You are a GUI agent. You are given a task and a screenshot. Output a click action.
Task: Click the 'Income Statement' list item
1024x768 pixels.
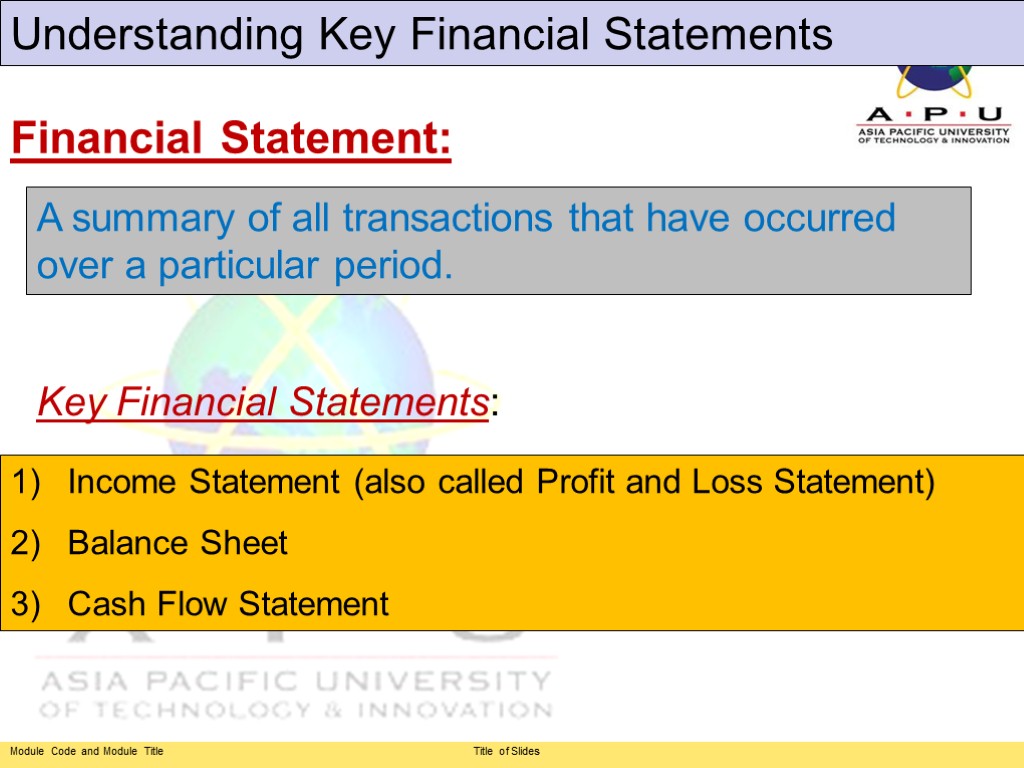click(204, 483)
